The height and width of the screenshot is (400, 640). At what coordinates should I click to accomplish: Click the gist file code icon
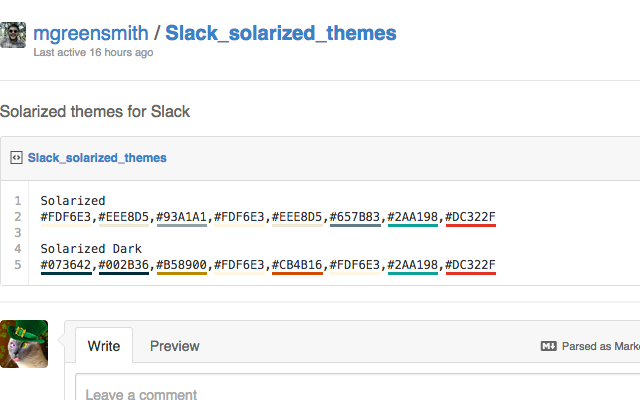[x=16, y=158]
